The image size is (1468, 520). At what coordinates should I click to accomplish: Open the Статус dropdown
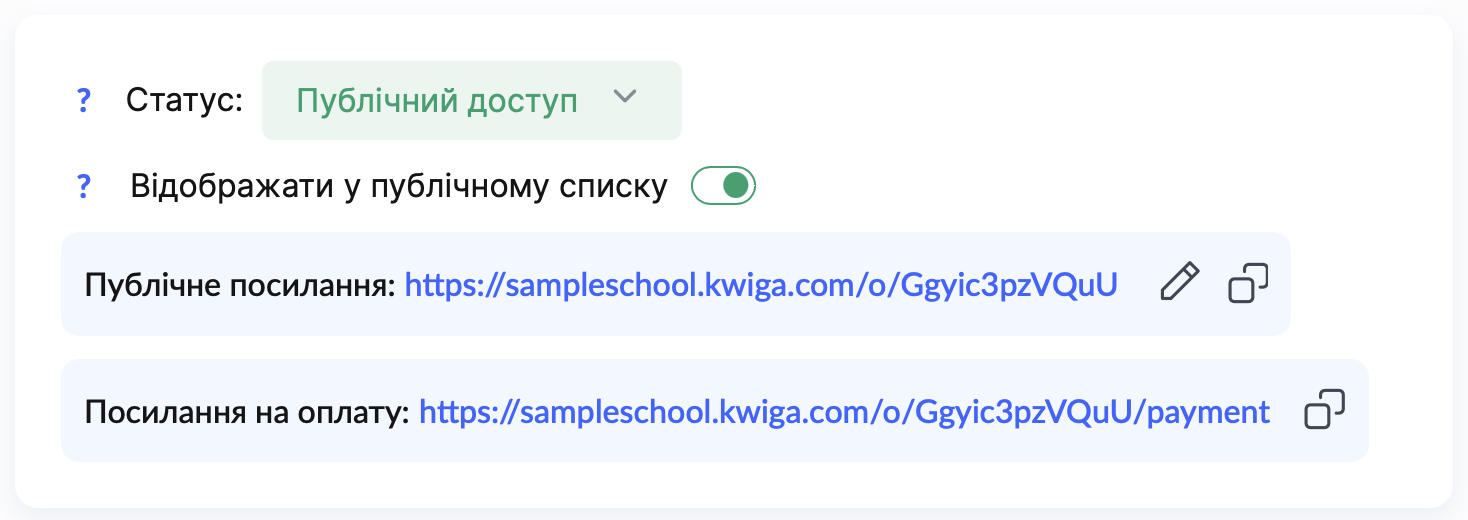pos(471,101)
